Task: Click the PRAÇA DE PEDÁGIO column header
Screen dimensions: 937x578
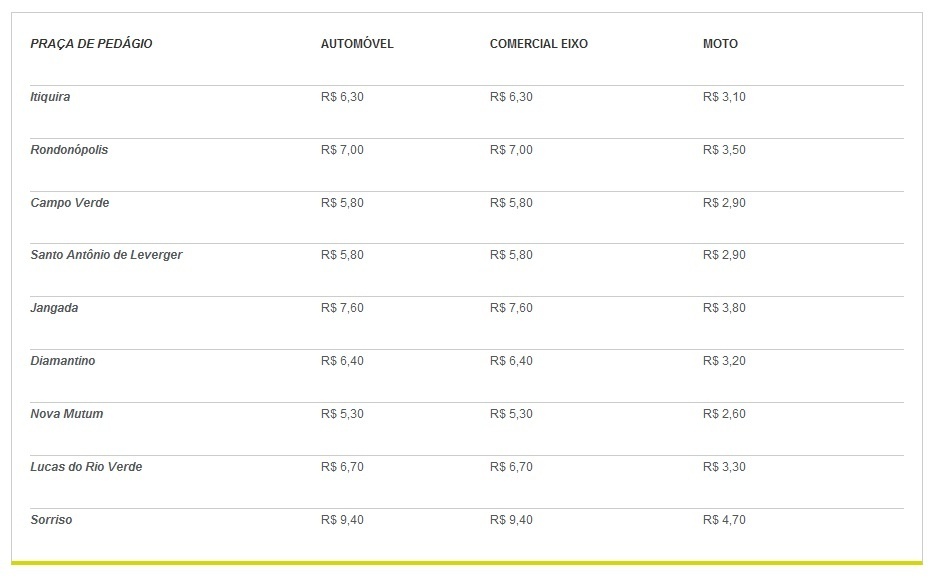Action: point(91,44)
